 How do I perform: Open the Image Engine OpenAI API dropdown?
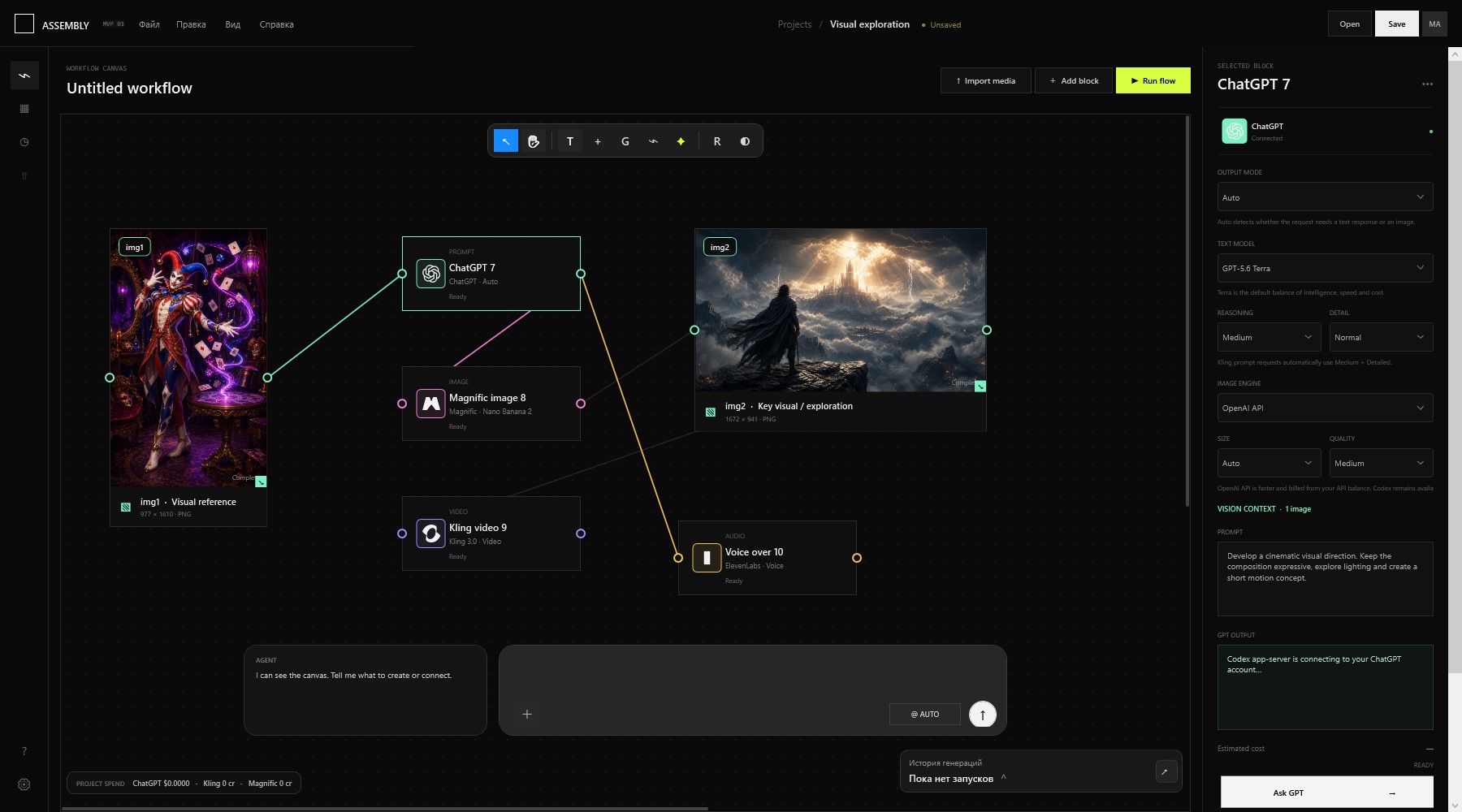point(1325,408)
